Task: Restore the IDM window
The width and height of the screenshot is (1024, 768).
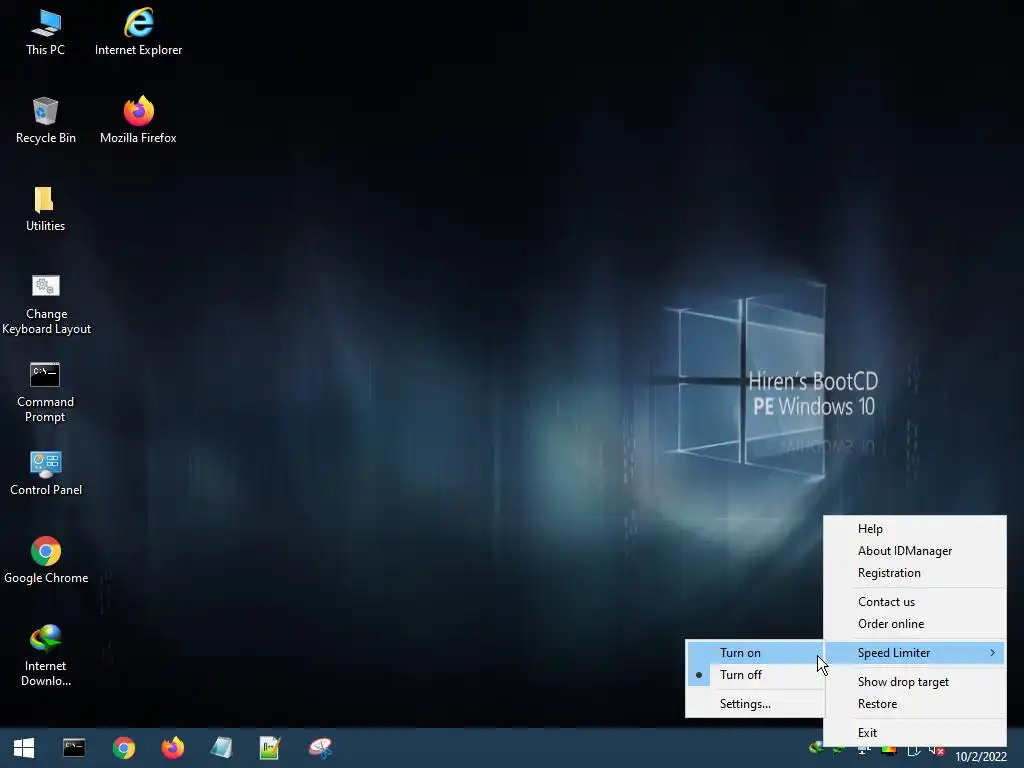Action: (x=915, y=703)
